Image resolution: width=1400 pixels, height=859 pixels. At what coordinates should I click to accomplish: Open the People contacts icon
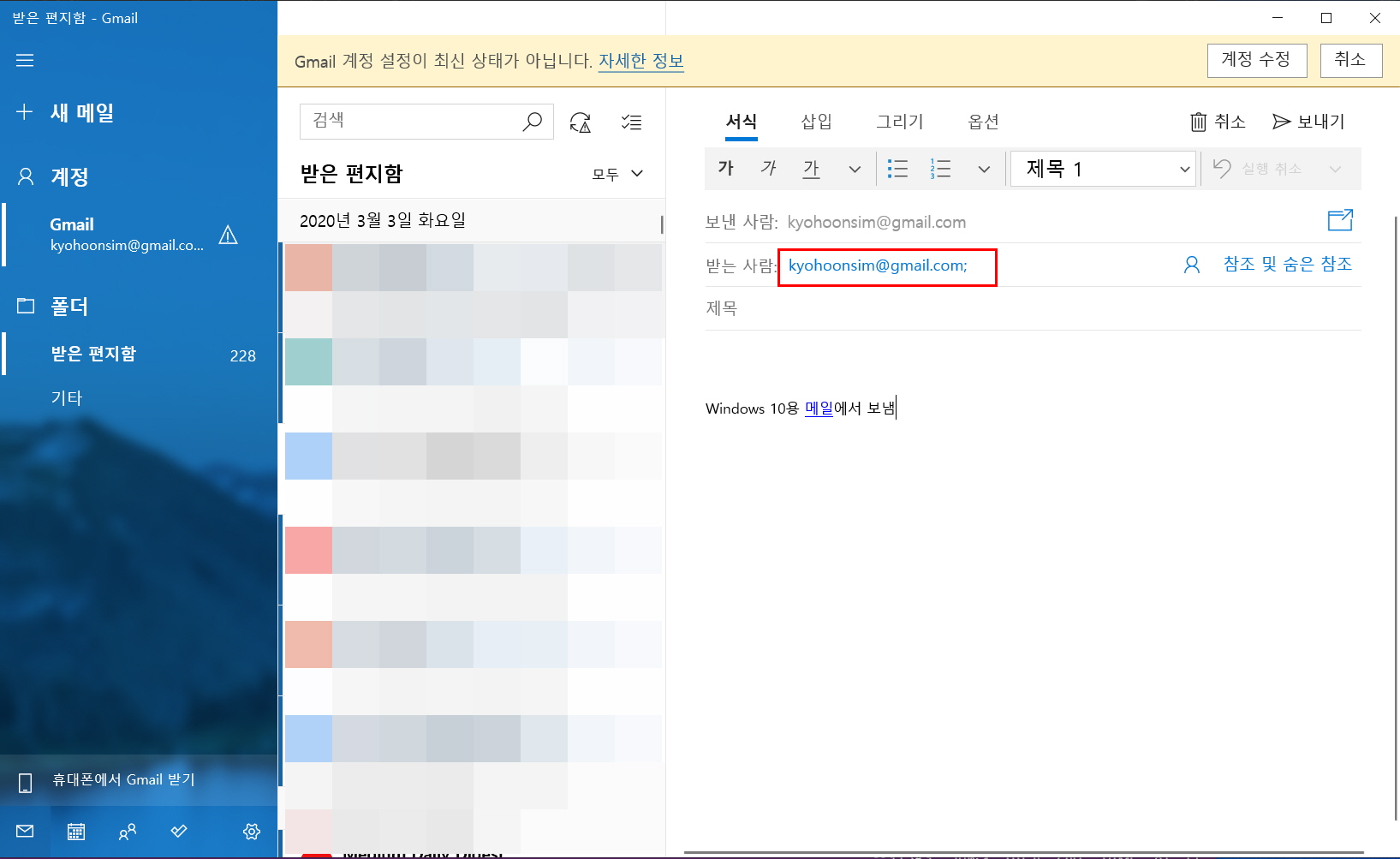pyautogui.click(x=128, y=831)
